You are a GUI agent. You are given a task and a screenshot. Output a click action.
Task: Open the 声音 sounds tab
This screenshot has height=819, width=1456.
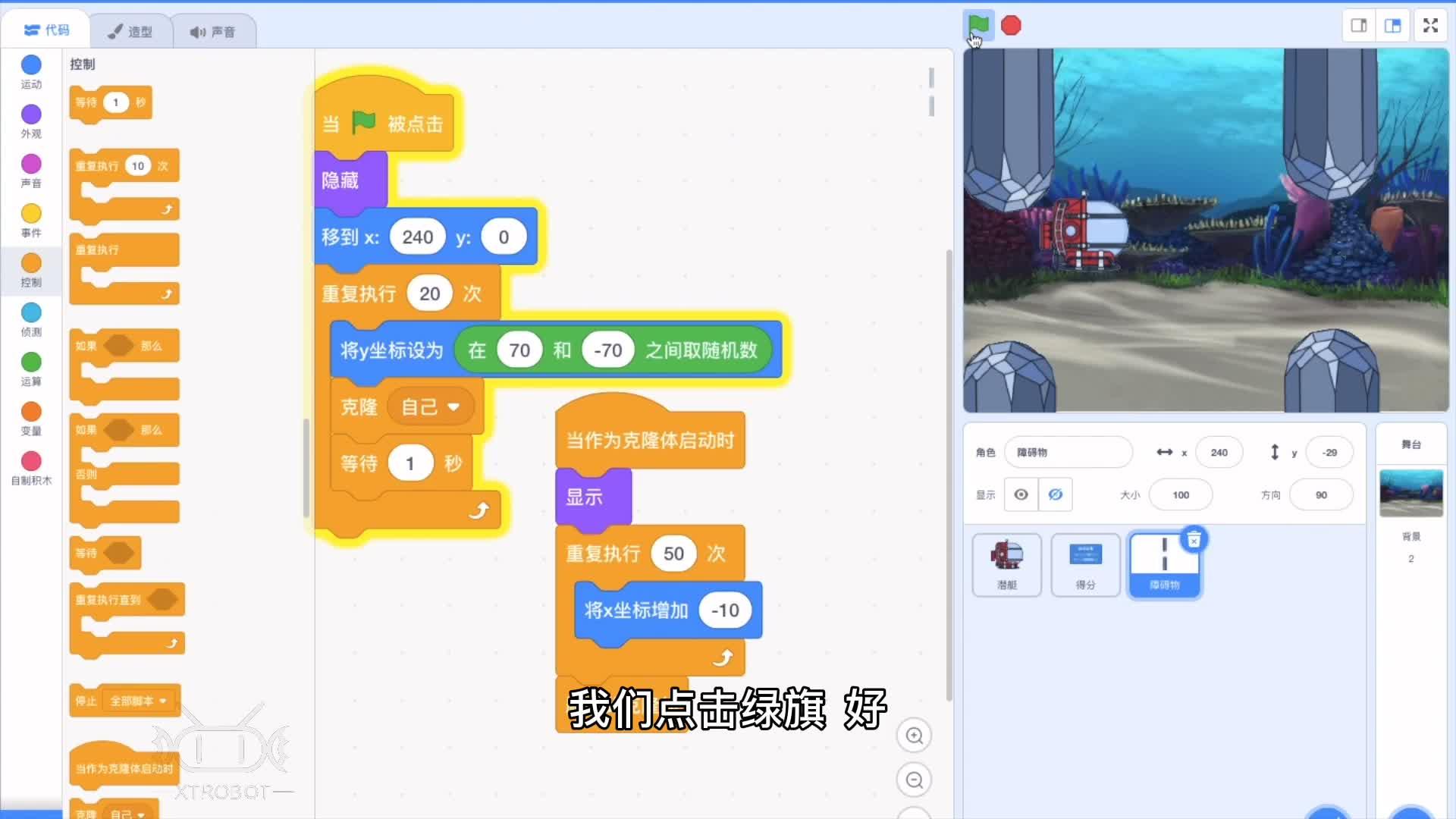pyautogui.click(x=213, y=32)
